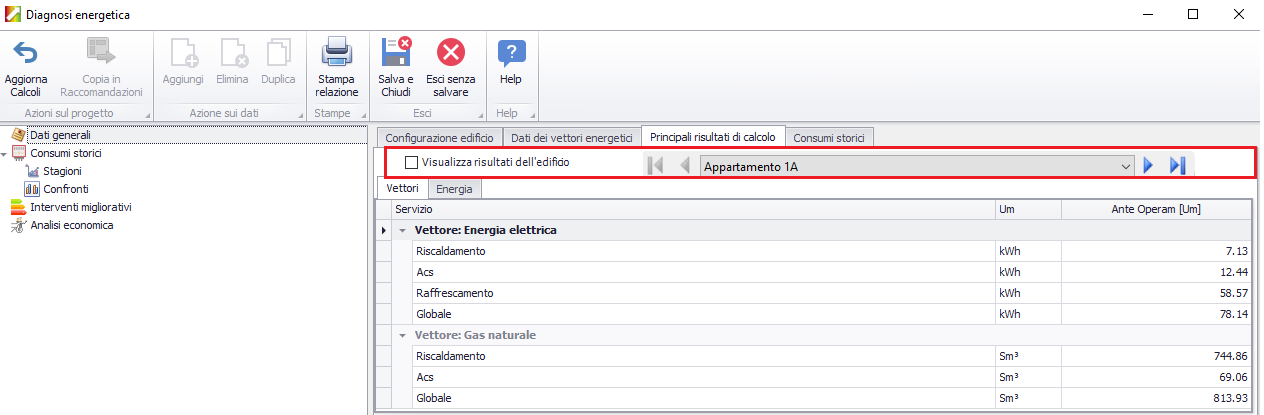Switch to Configurazione edificio tab
The width and height of the screenshot is (1264, 415).
point(438,138)
